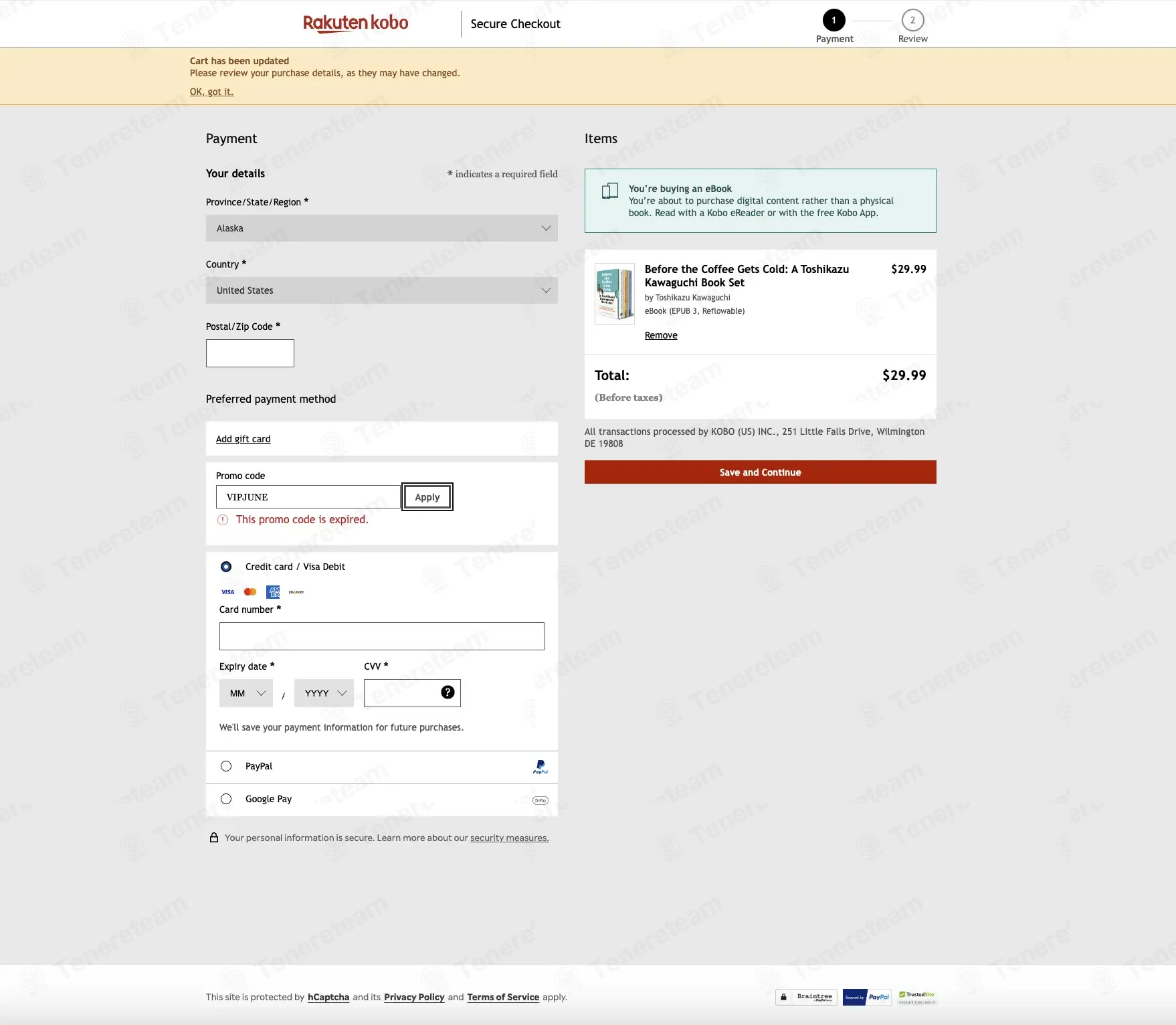Select the PayPal payment option

tap(226, 766)
